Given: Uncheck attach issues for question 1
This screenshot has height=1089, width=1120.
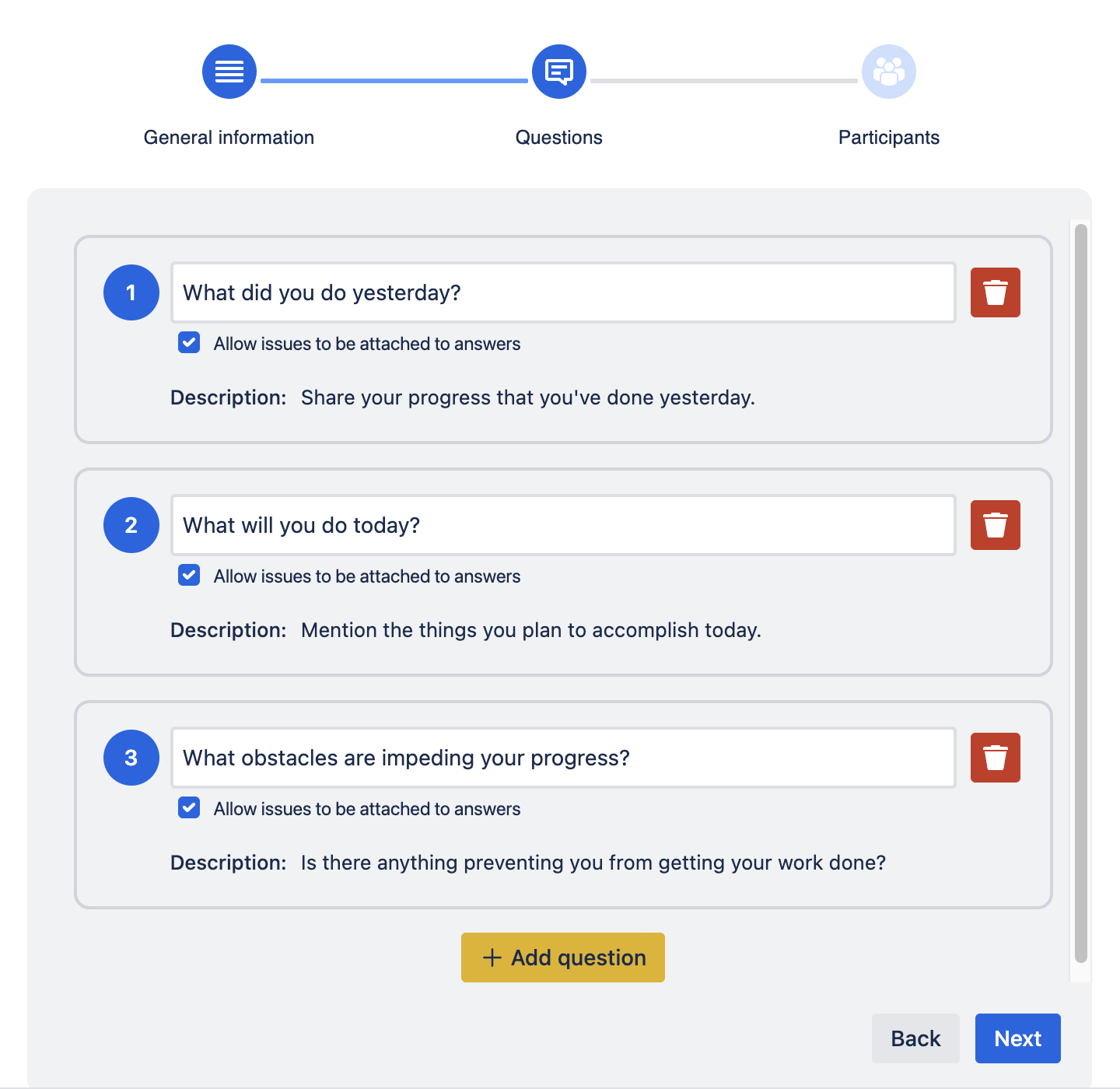Looking at the screenshot, I should click(x=189, y=343).
